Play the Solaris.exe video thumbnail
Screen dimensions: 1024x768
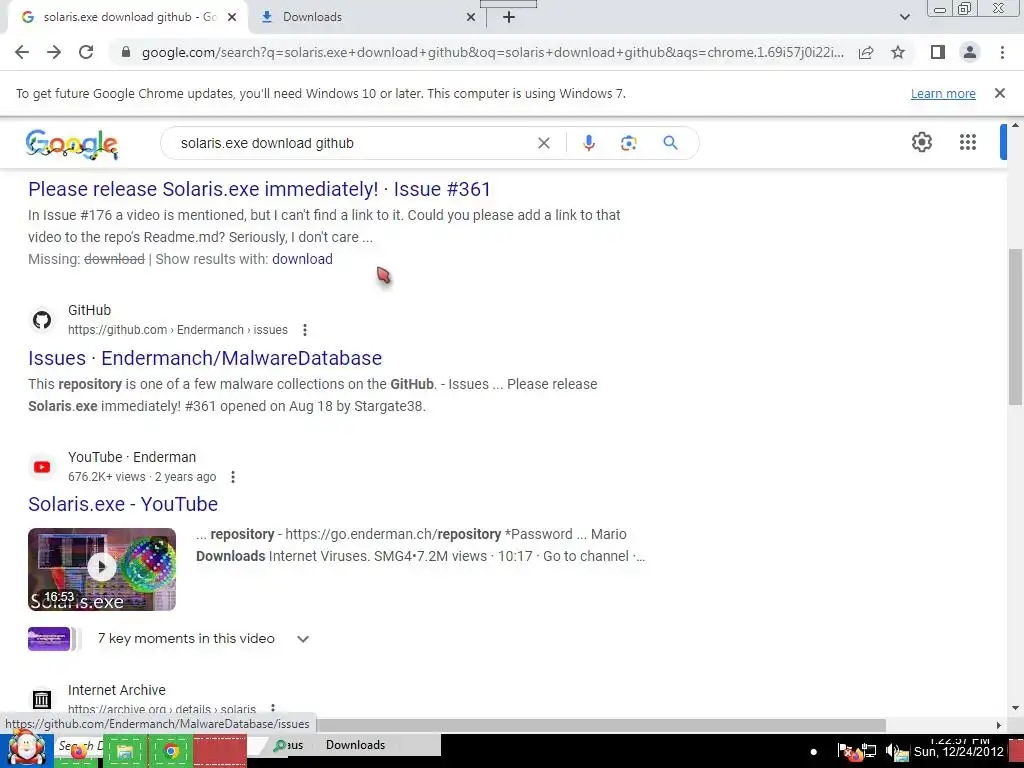(102, 569)
